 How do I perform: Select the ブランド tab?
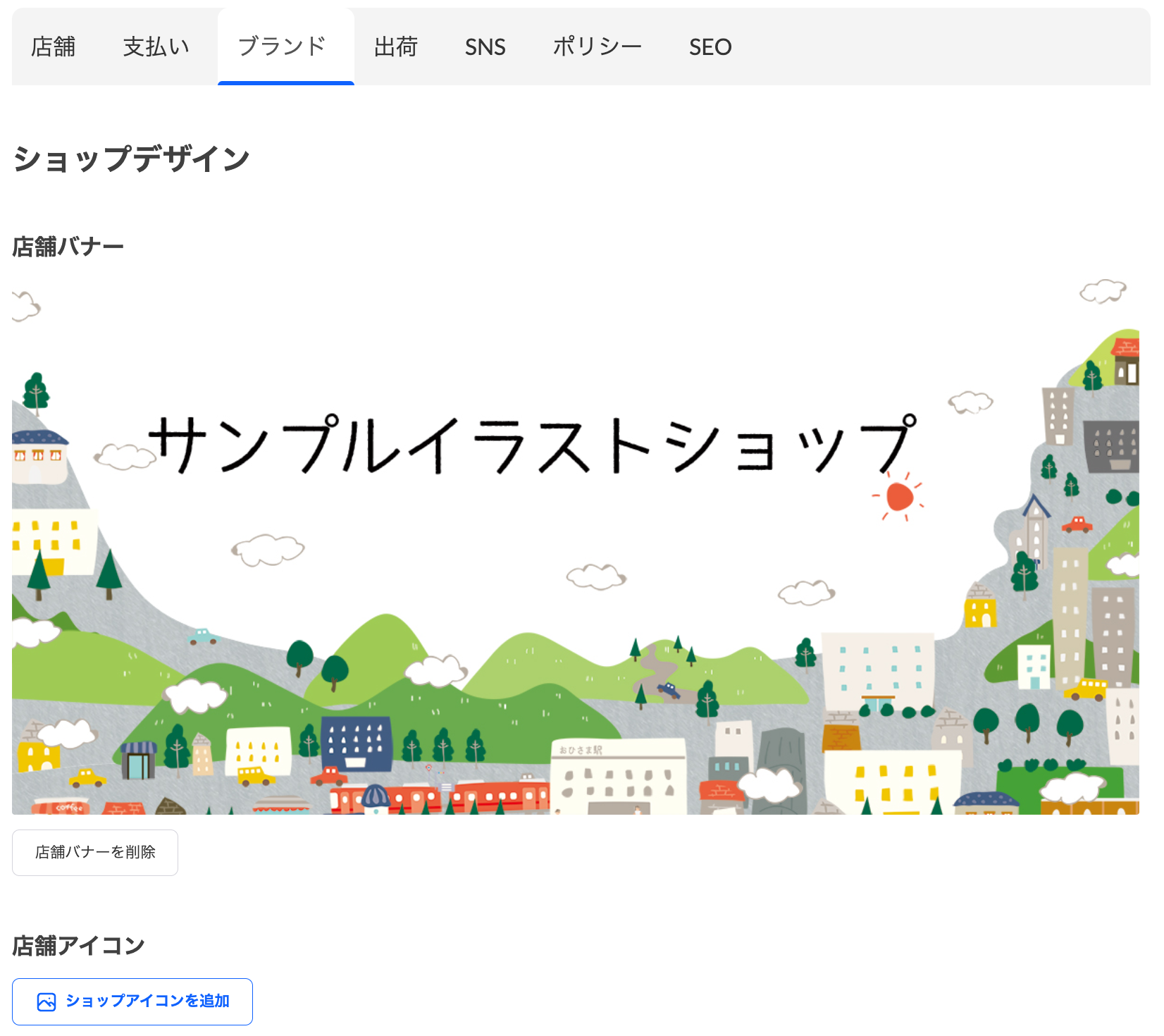[283, 47]
